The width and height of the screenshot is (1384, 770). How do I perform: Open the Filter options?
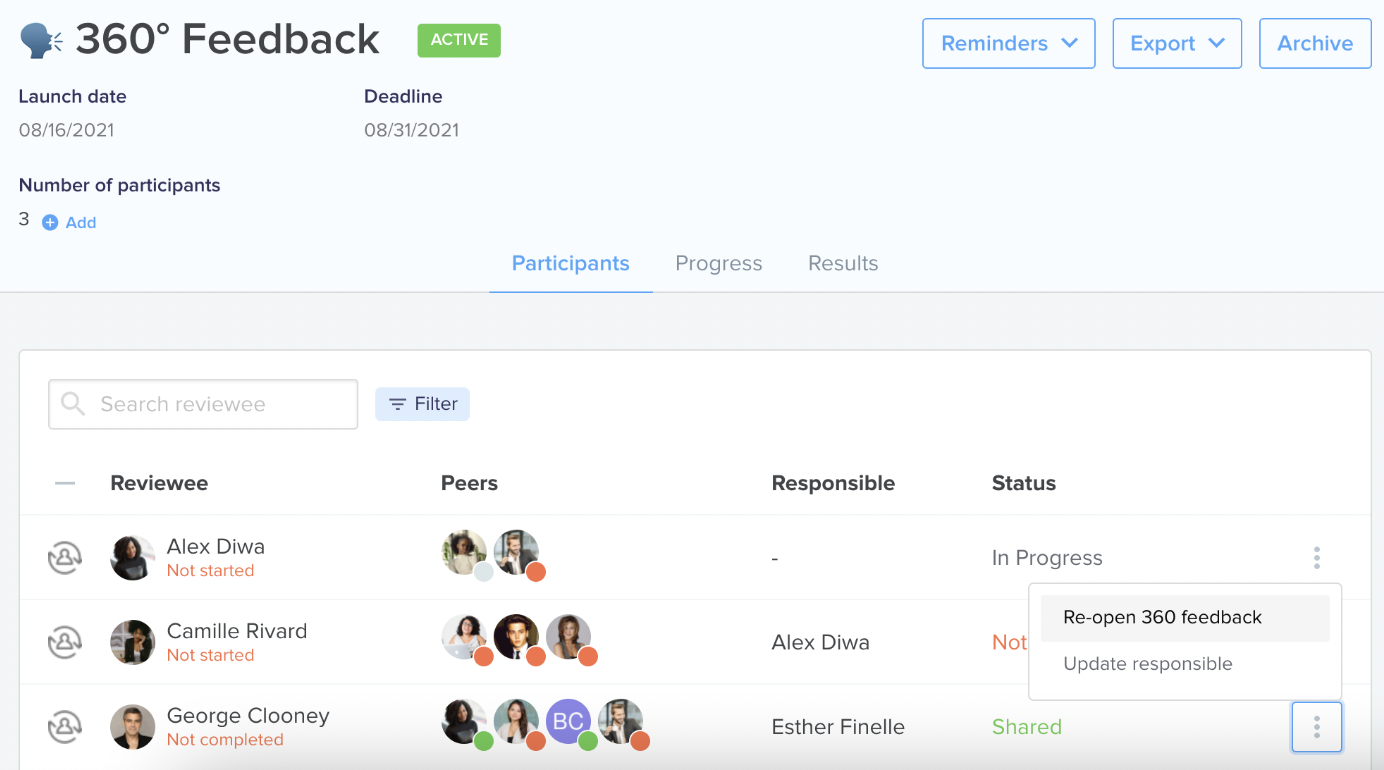coord(422,404)
